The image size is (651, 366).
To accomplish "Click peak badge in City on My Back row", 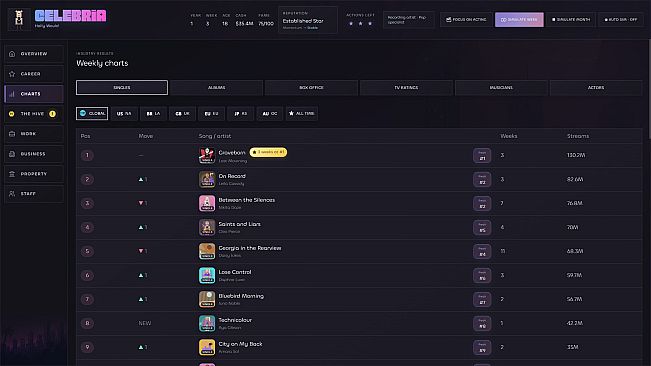I will 482,348.
